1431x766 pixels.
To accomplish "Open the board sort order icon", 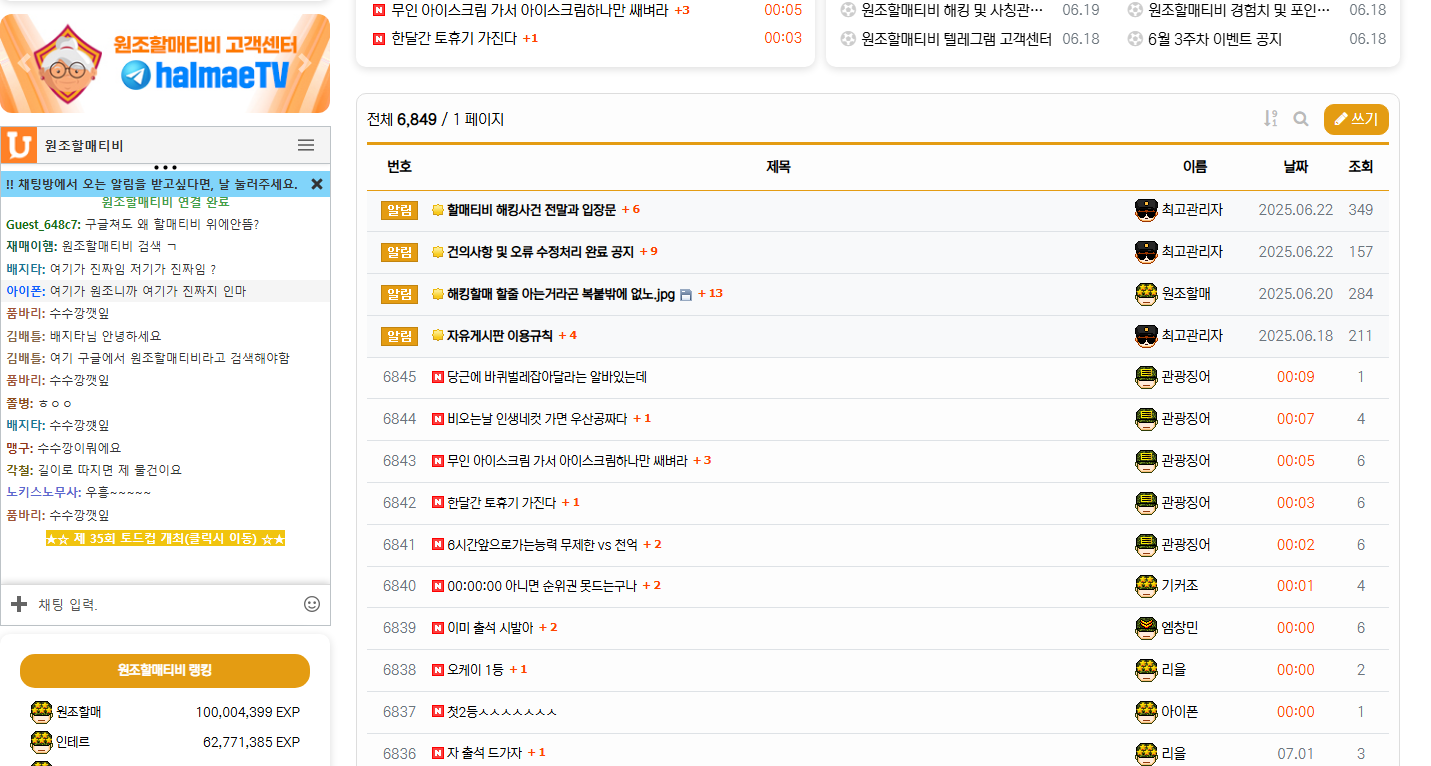I will click(1270, 119).
